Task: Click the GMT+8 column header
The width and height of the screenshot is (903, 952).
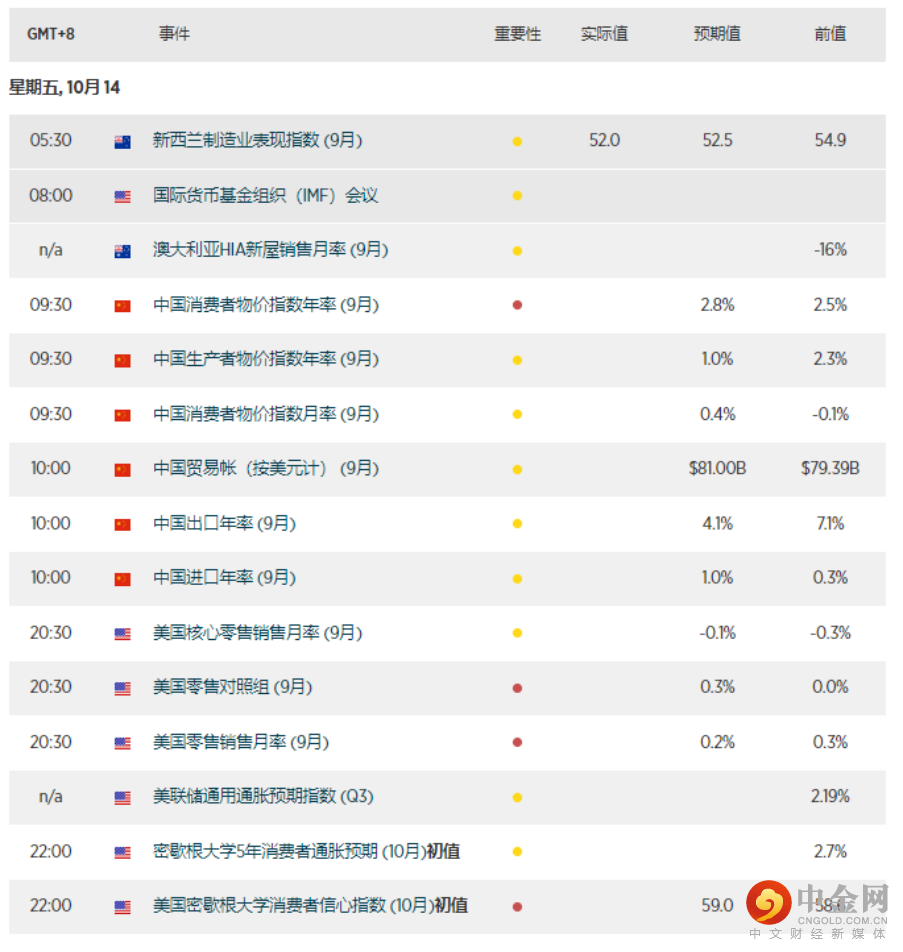Action: coord(50,34)
